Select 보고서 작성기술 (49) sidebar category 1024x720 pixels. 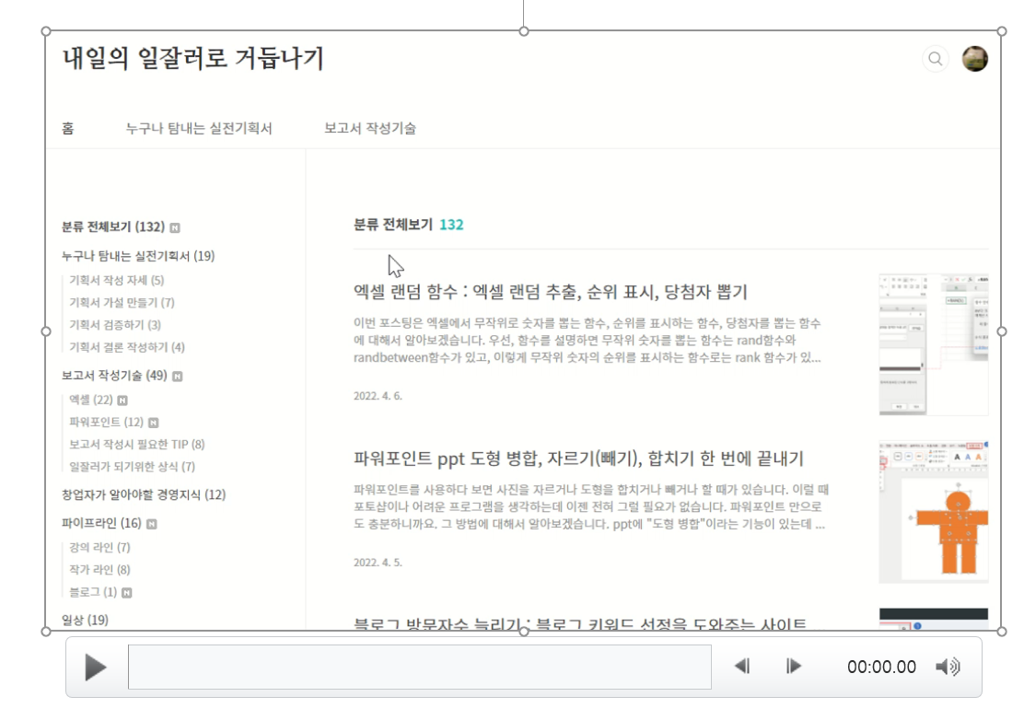[114, 375]
